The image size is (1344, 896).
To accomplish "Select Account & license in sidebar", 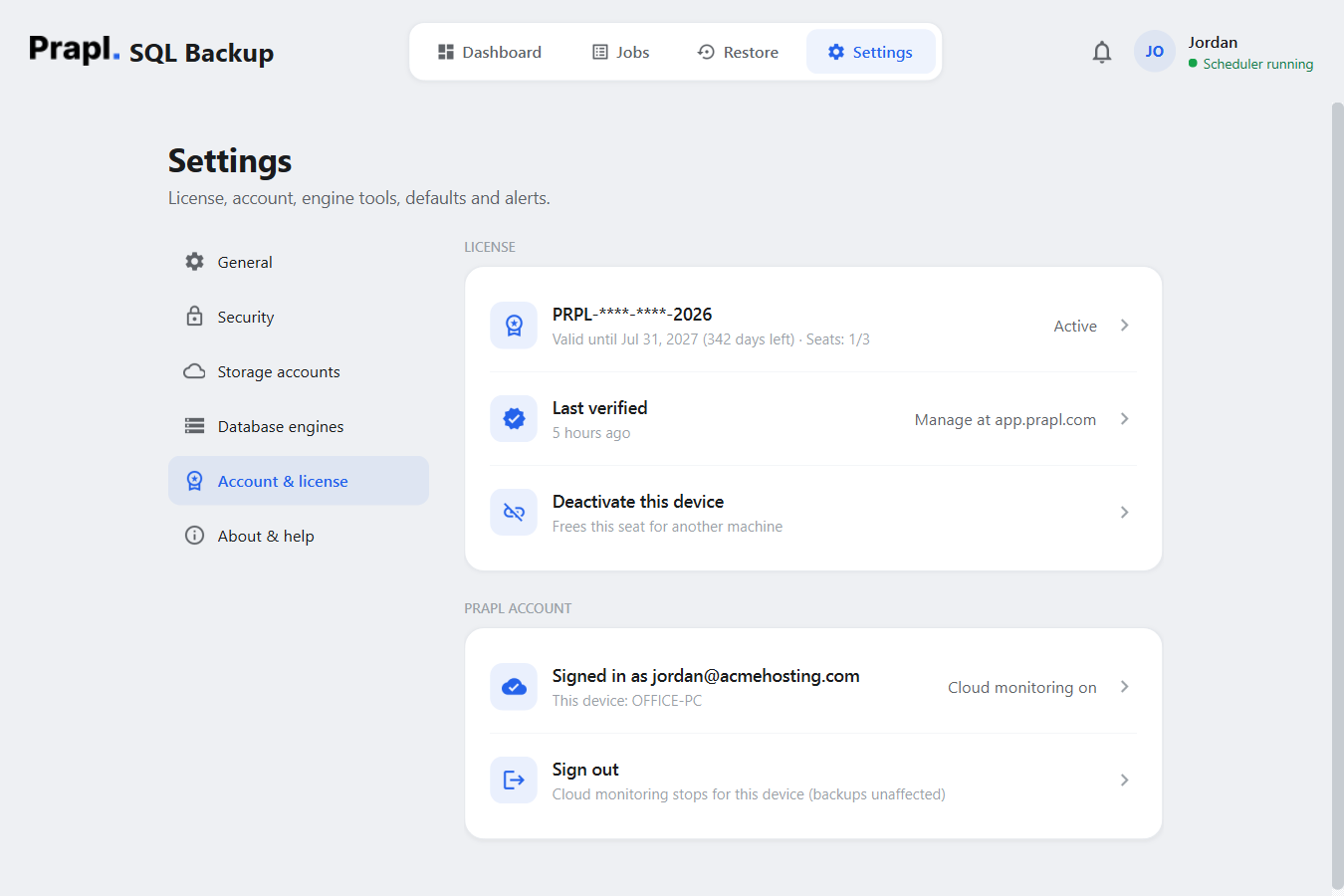I will [299, 481].
